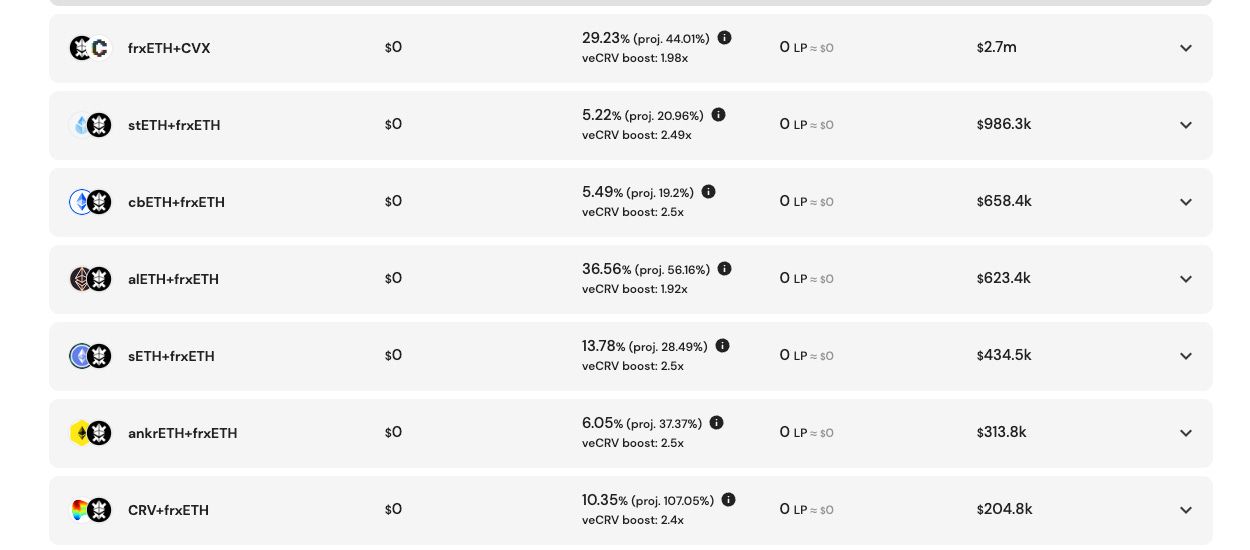Click the CRV+frxETH token pair icon
This screenshot has width=1250, height=550.
click(x=90, y=510)
